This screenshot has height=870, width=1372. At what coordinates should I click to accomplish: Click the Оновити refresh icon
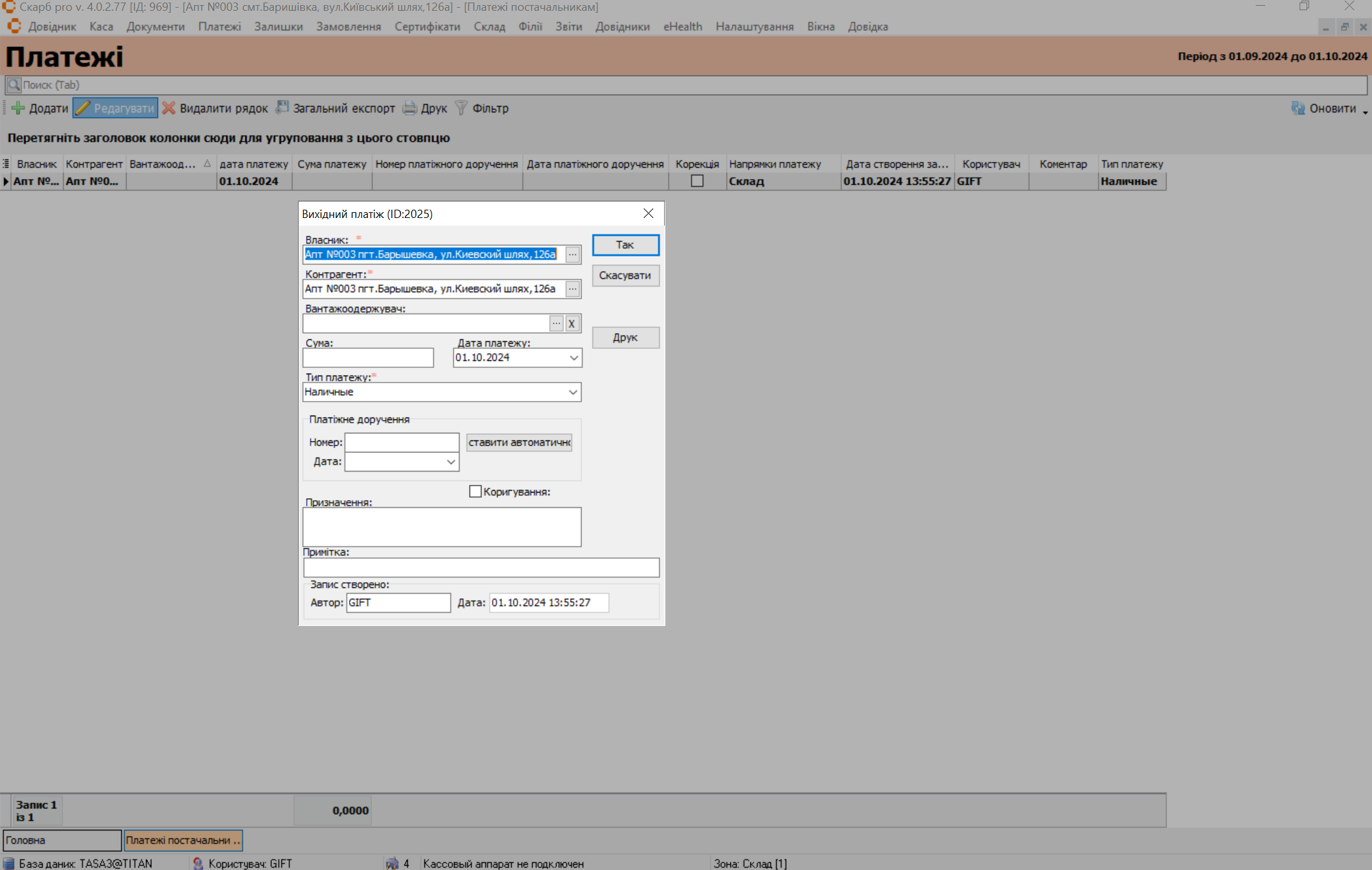[x=1298, y=108]
